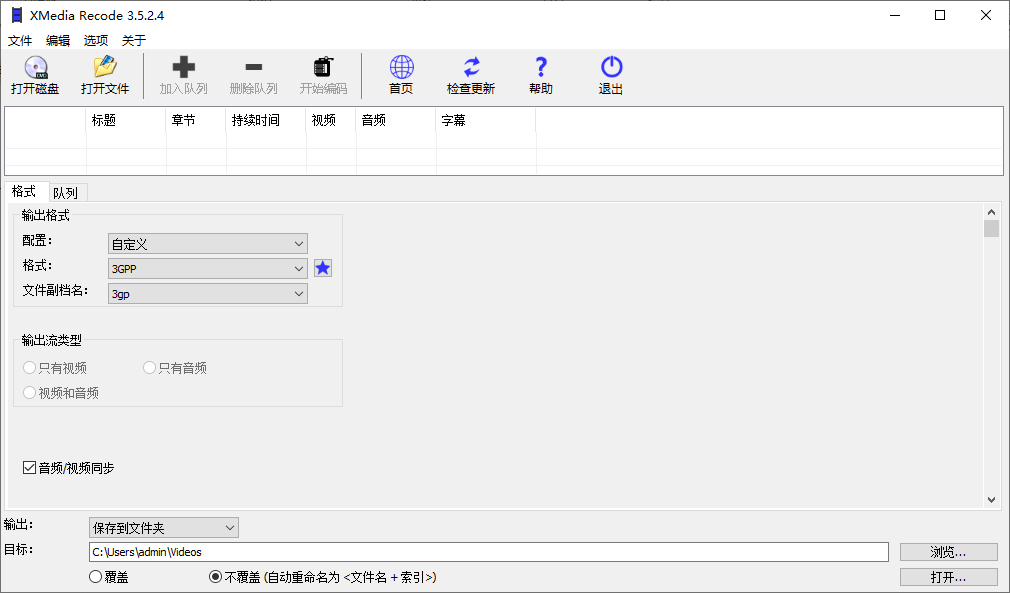This screenshot has height=593, width=1010.
Task: Open the 选项 menu
Action: click(x=95, y=40)
